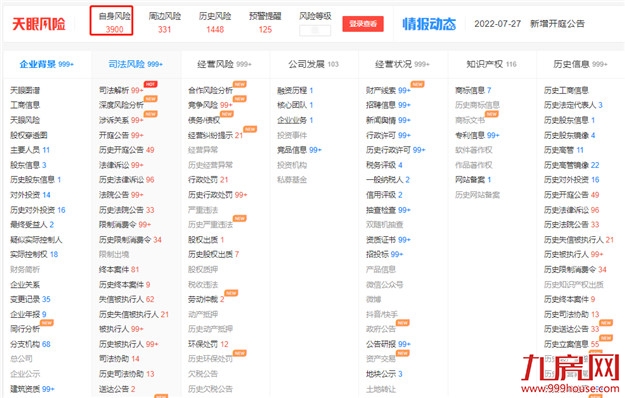Switch to the 企业背景 tab
The image size is (625, 398).
(x=47, y=64)
